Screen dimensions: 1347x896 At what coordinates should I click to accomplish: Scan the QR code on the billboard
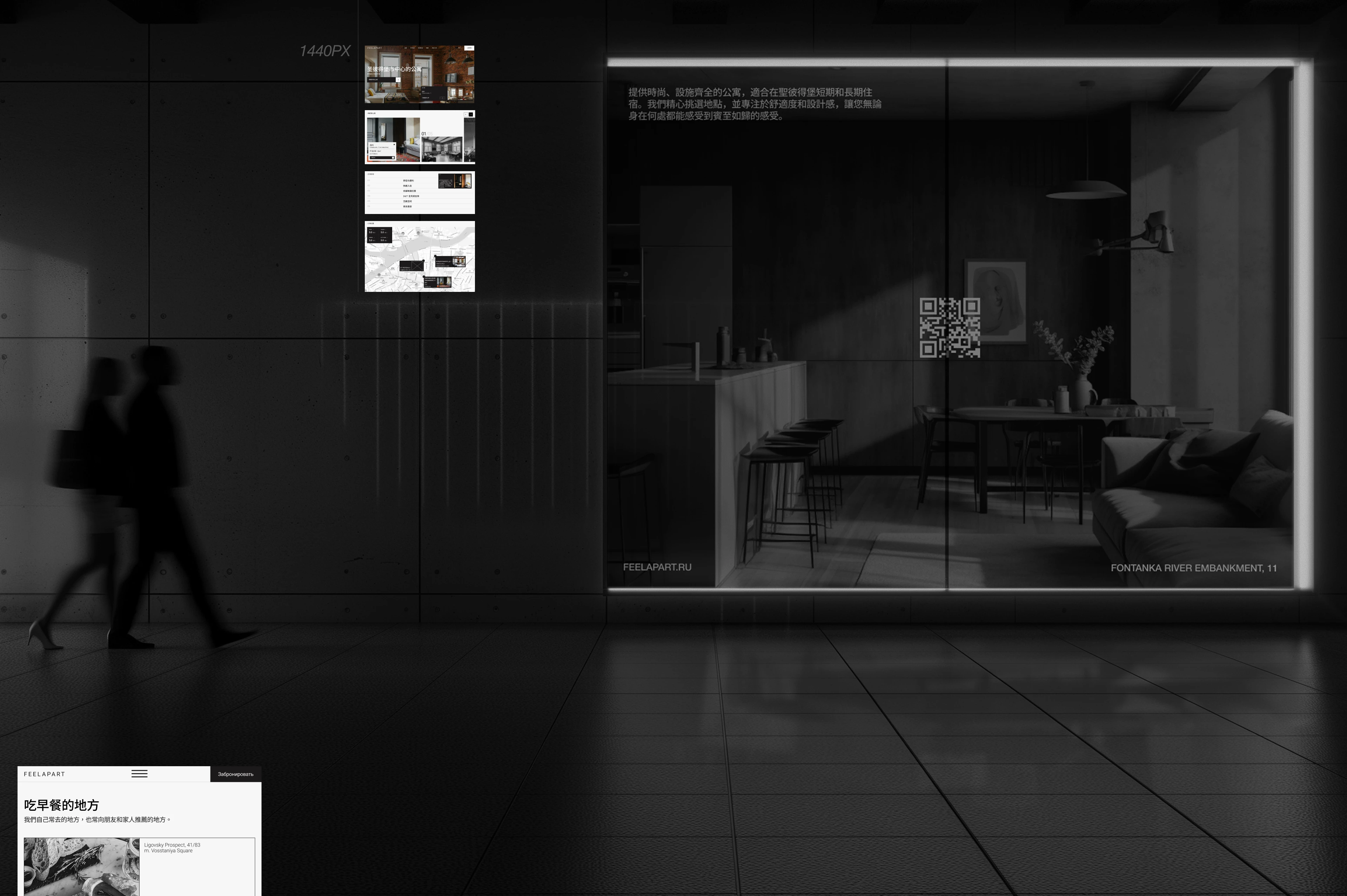(x=950, y=328)
